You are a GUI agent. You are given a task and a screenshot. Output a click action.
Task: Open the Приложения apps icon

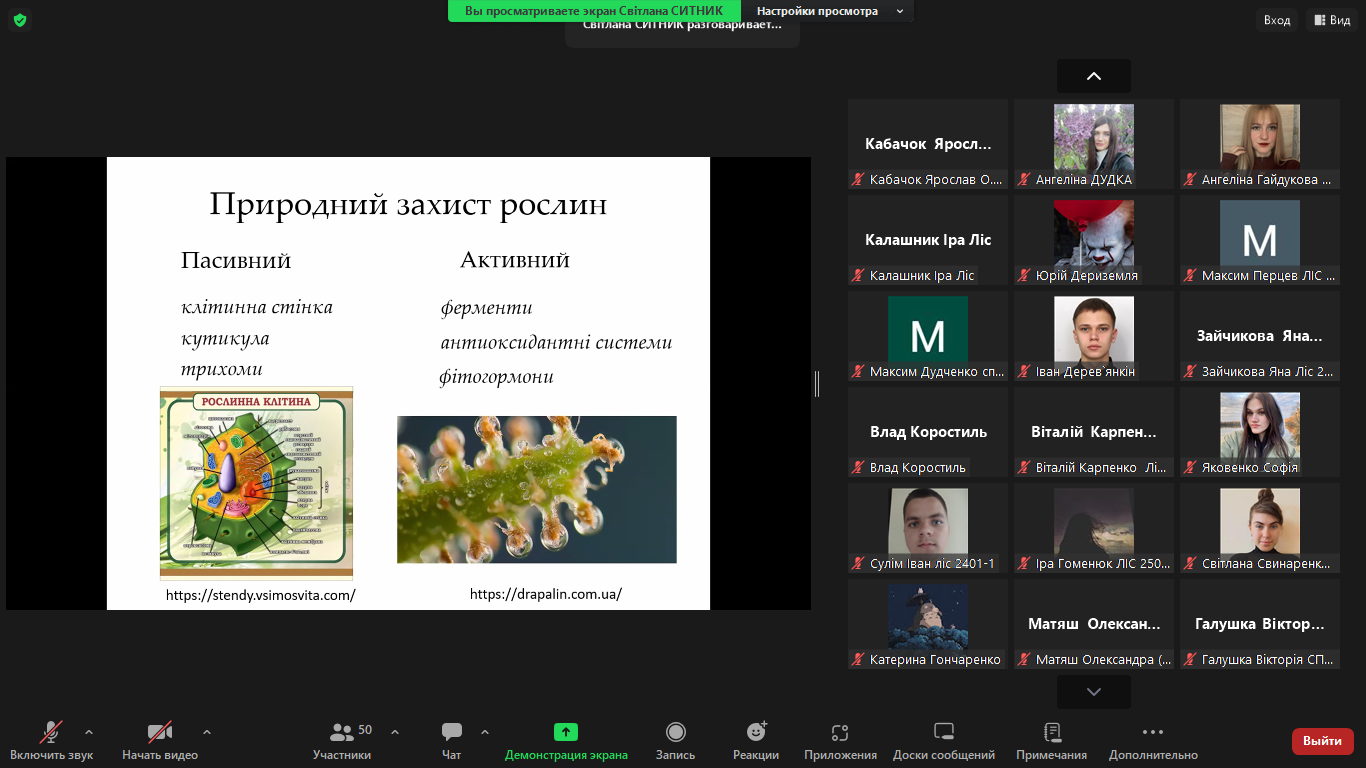840,733
